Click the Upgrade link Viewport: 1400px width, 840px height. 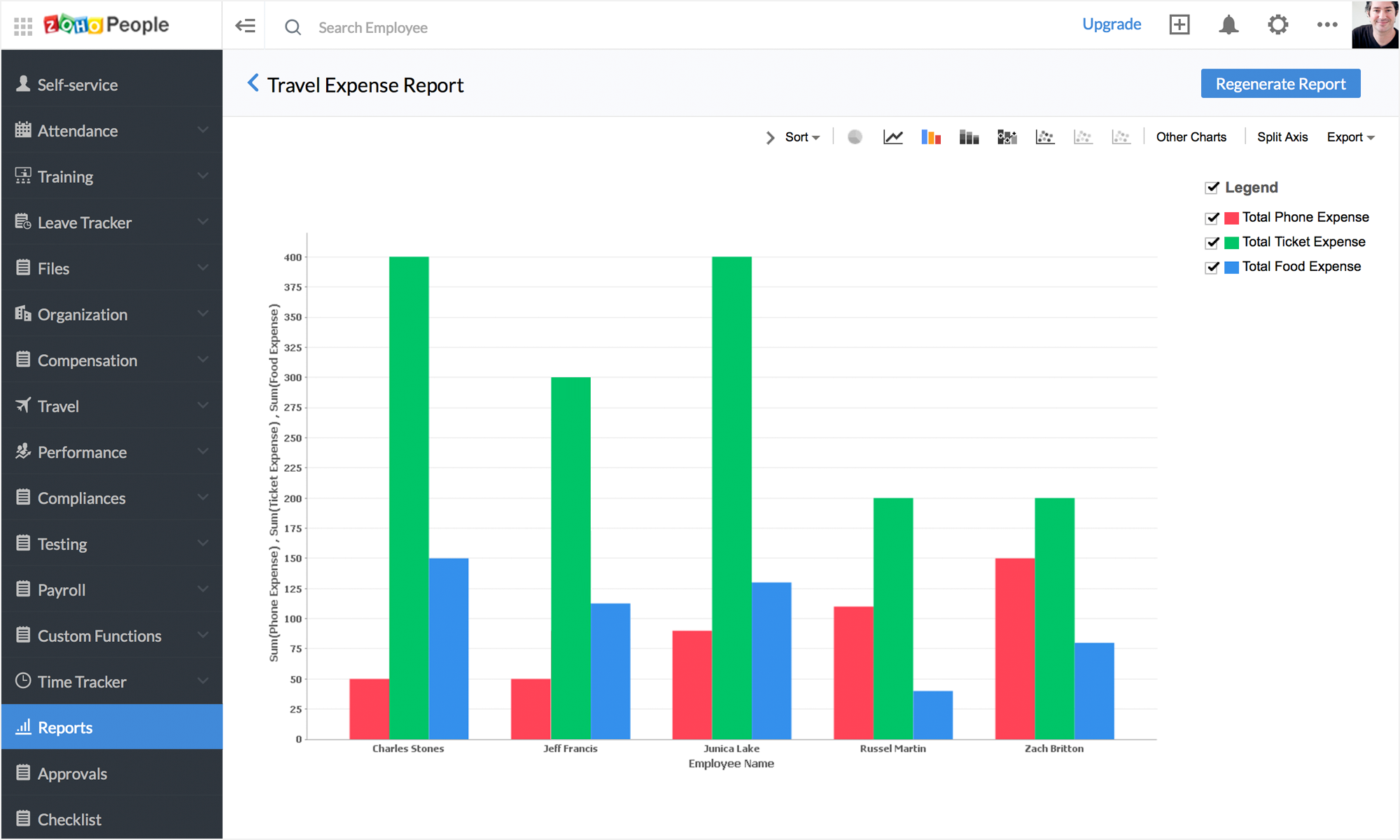(x=1112, y=24)
